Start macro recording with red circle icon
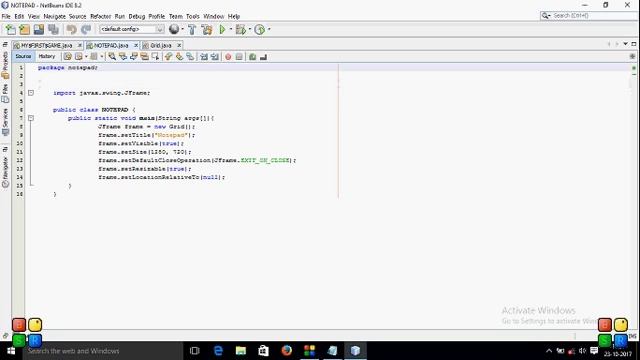The height and width of the screenshot is (360, 640). [x=228, y=57]
